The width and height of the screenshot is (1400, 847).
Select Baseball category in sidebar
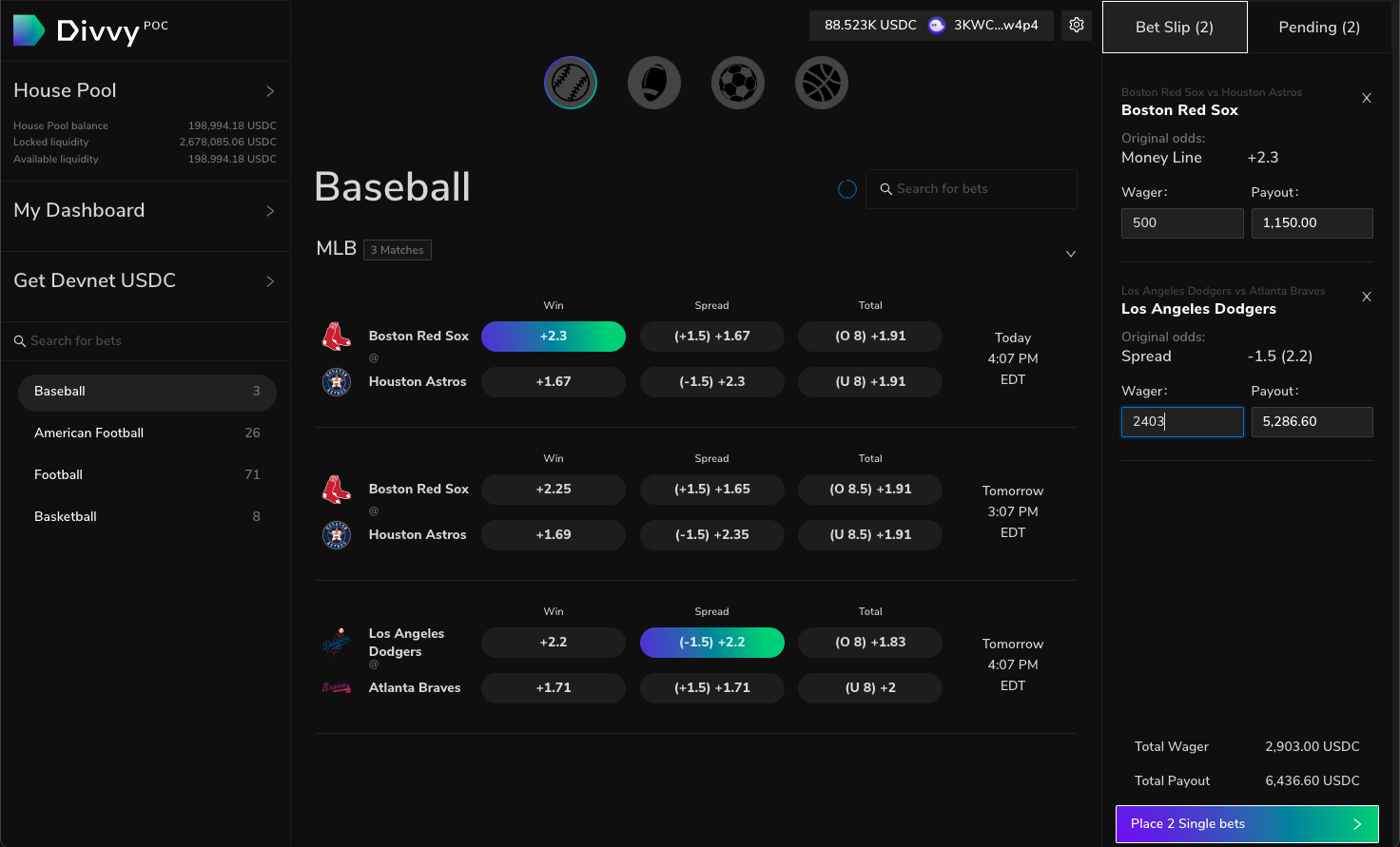coord(147,392)
